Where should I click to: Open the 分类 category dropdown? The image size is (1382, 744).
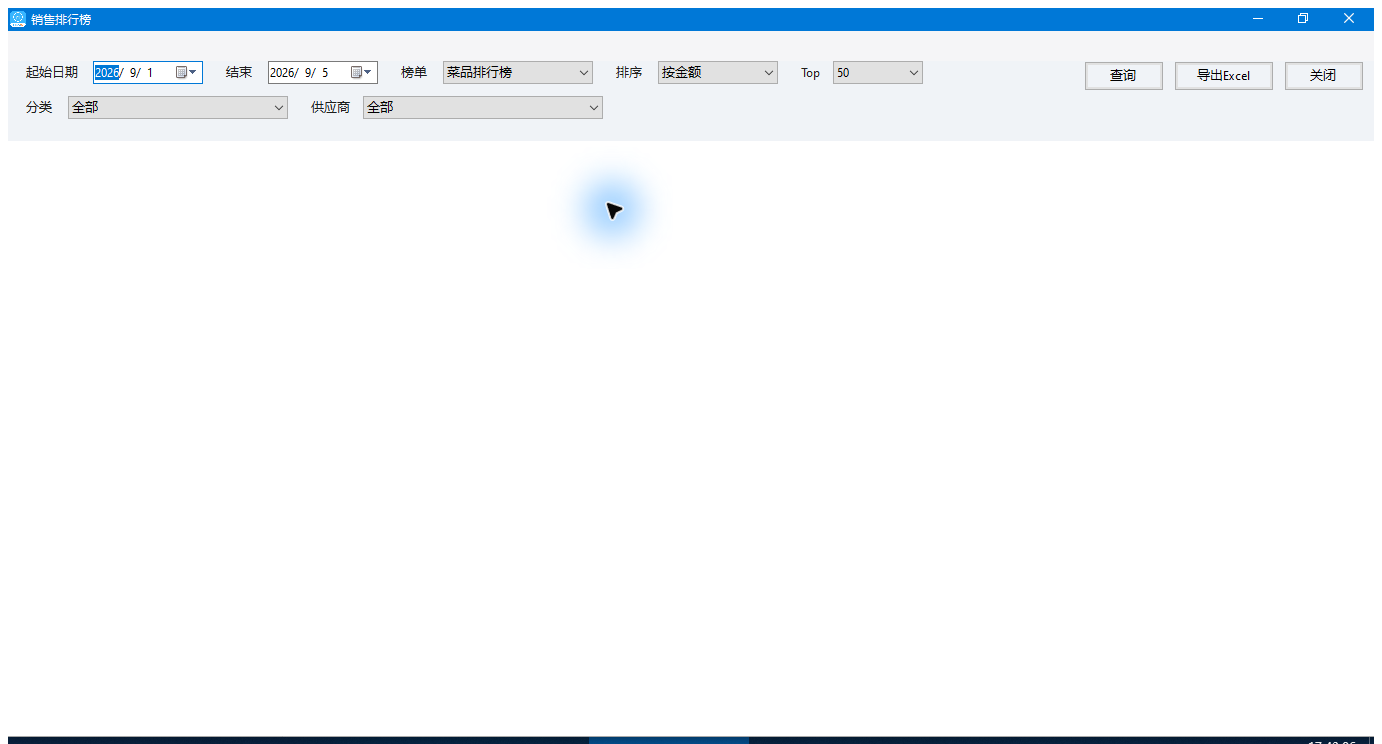click(x=178, y=107)
